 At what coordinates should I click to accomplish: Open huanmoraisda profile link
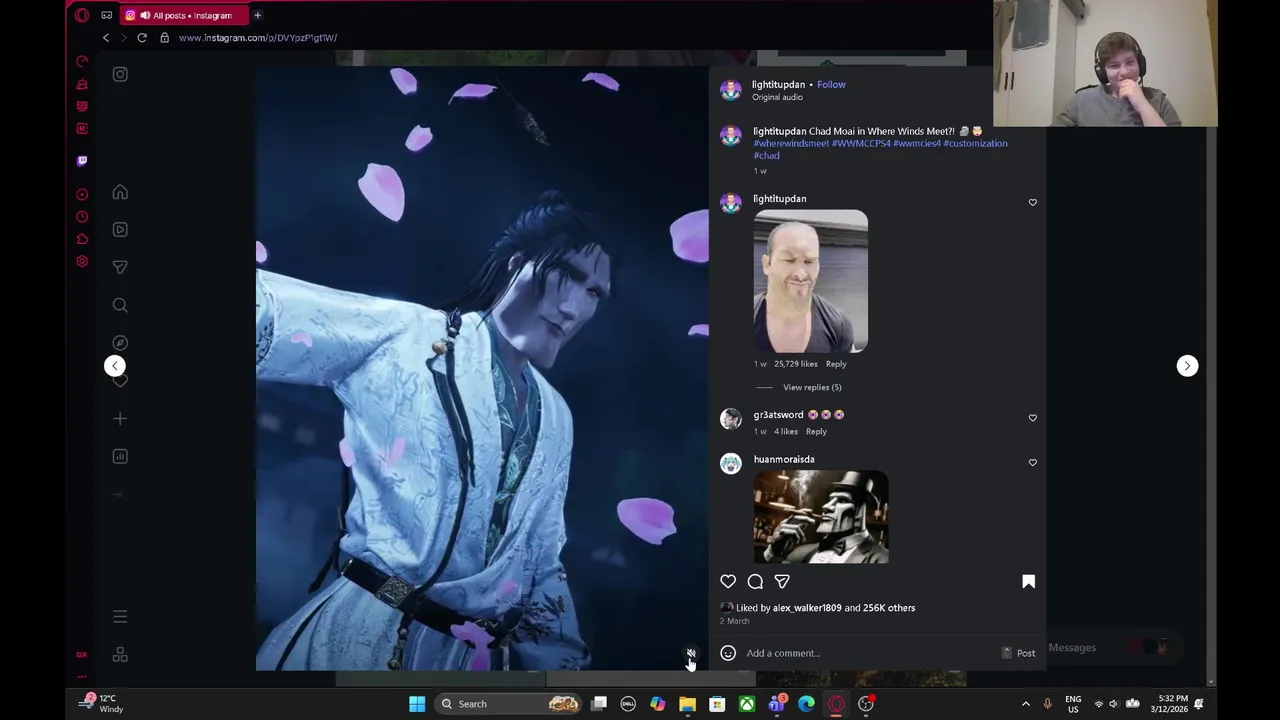[784, 459]
